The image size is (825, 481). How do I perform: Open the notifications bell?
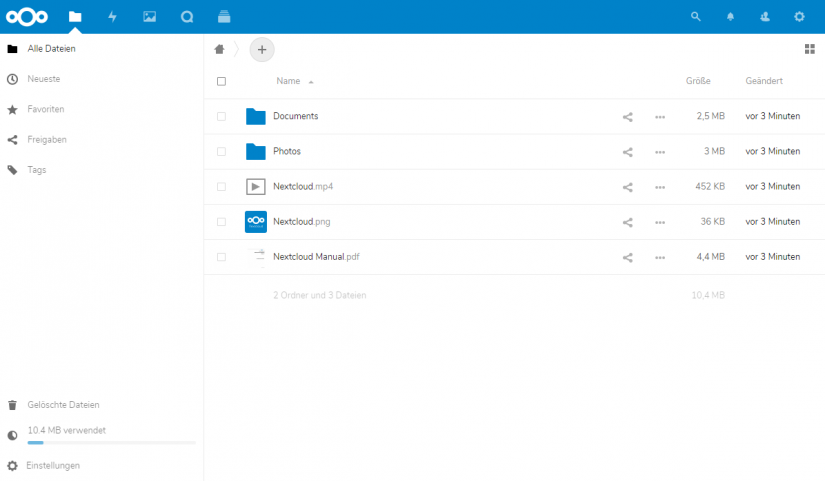pyautogui.click(x=730, y=17)
